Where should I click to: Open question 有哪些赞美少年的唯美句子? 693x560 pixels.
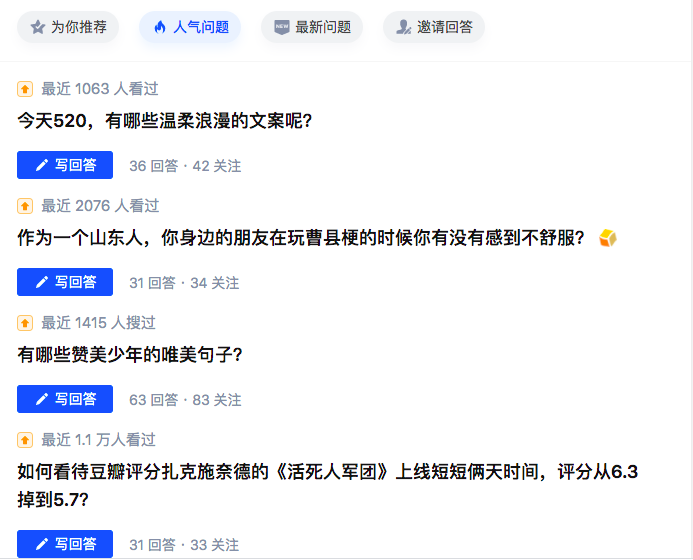[x=131, y=355]
